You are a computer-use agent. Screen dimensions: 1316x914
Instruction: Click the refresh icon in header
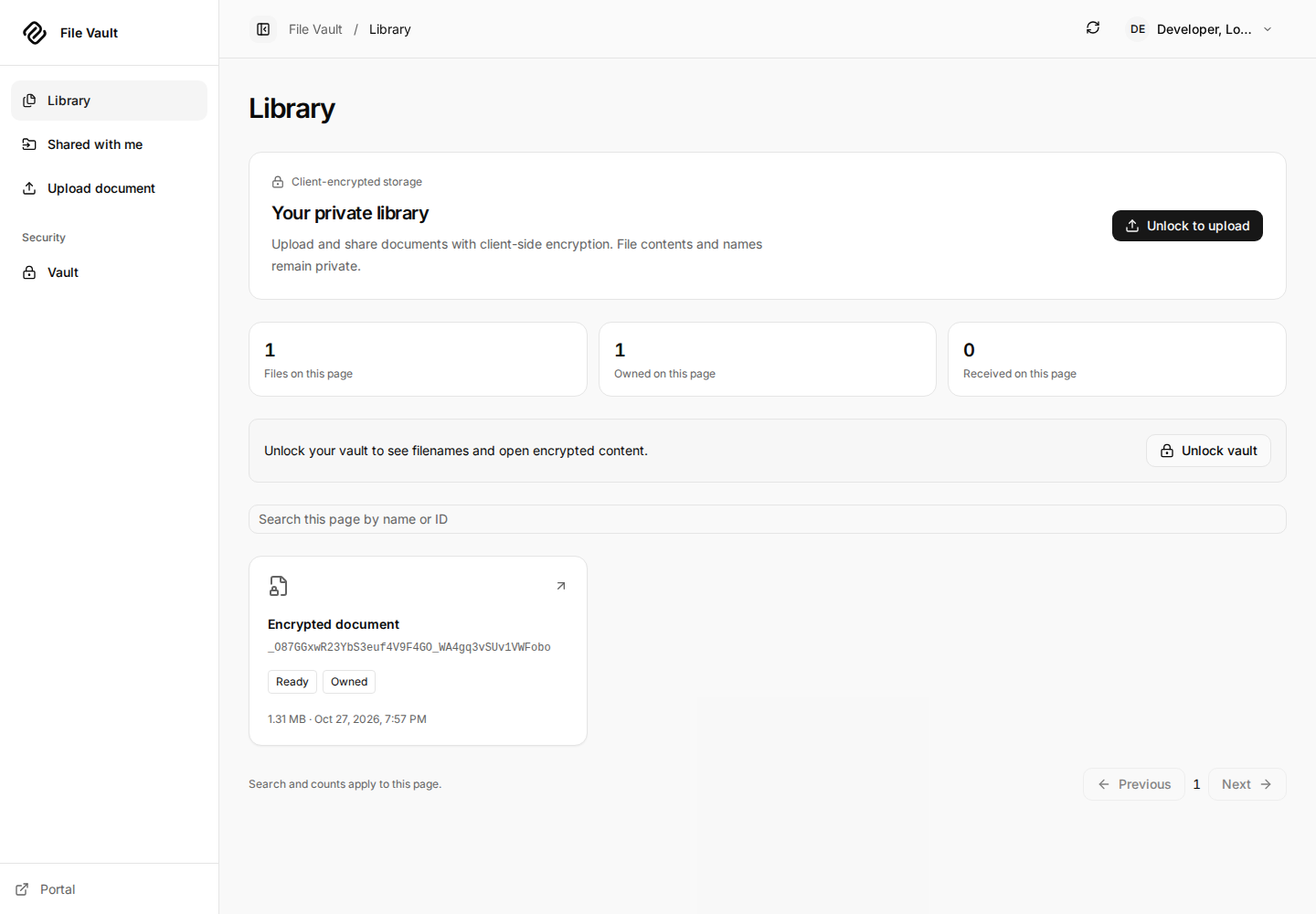[x=1093, y=28]
